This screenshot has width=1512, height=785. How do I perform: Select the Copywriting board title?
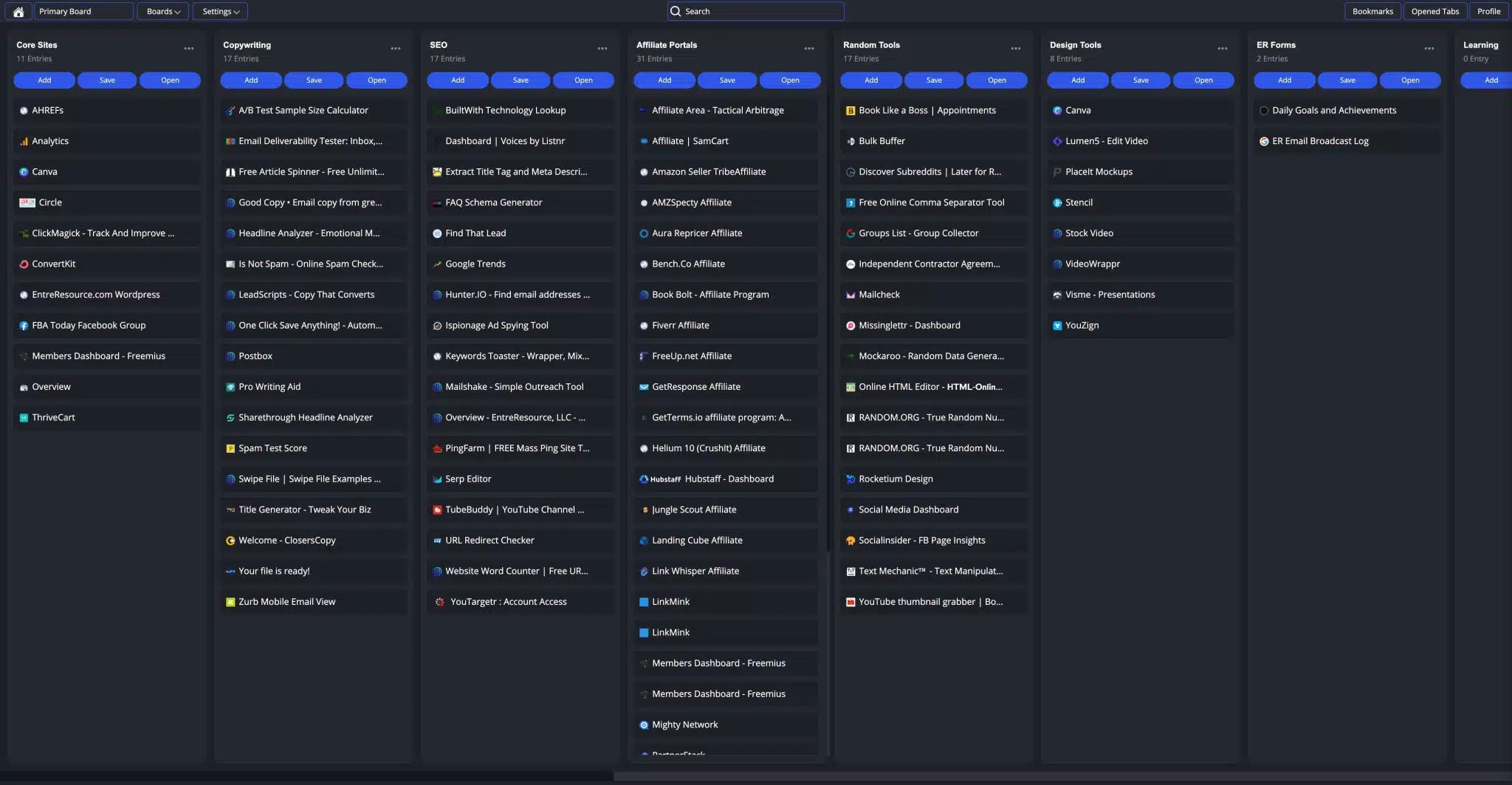pos(247,45)
